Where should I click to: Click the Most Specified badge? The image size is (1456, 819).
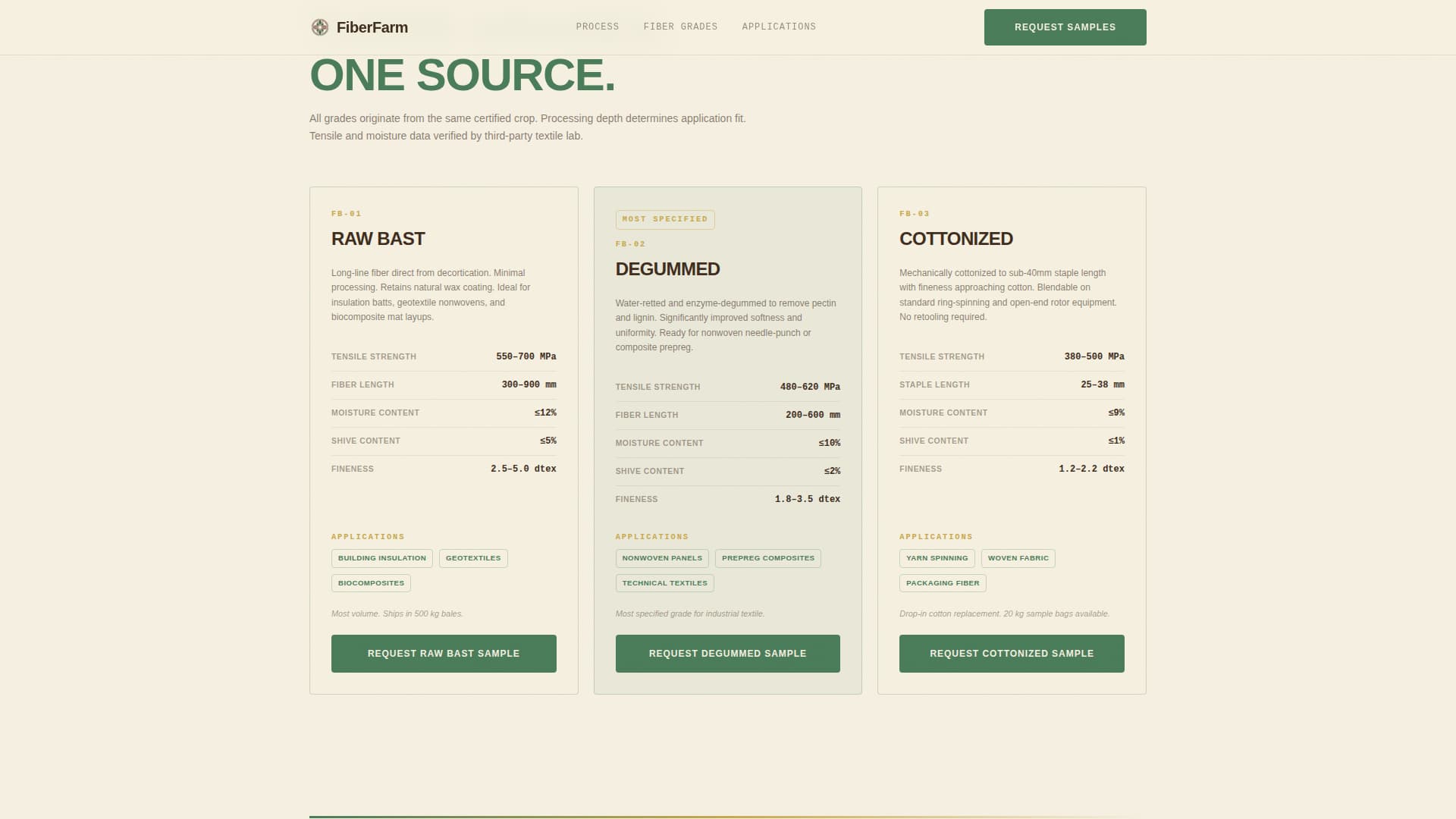(664, 219)
